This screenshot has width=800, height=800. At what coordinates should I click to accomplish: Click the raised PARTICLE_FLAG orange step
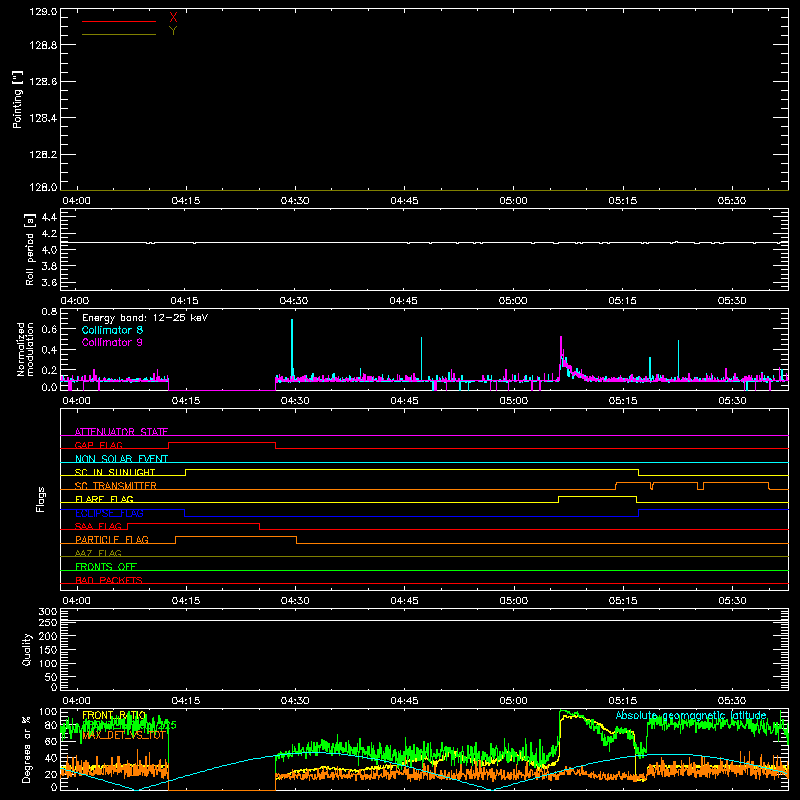tap(236, 537)
